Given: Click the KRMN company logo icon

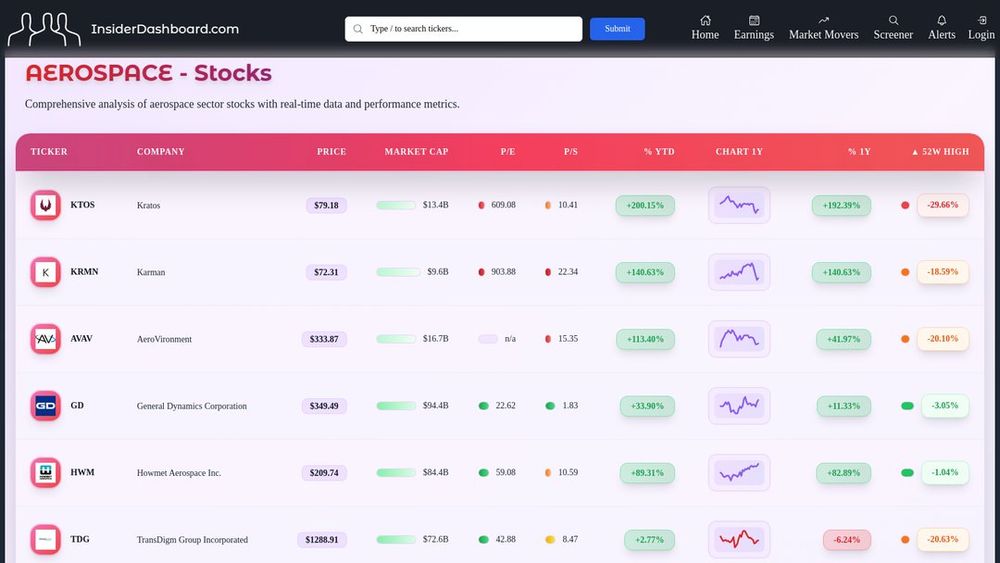Looking at the screenshot, I should point(45,272).
